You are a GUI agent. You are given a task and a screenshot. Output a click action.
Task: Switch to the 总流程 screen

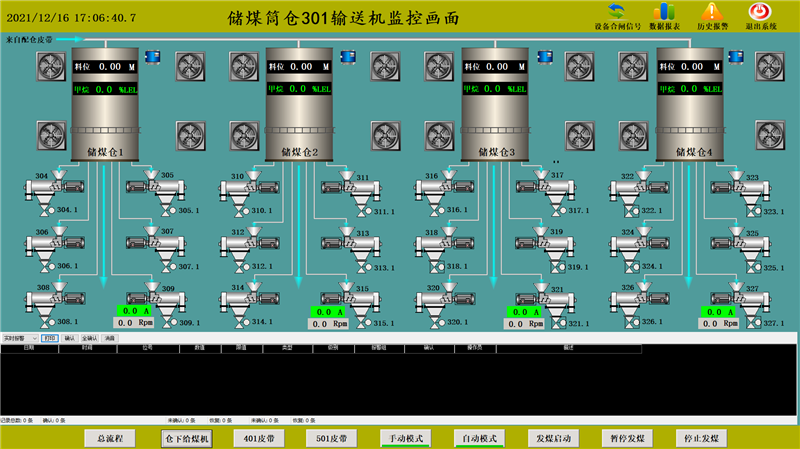[110, 438]
